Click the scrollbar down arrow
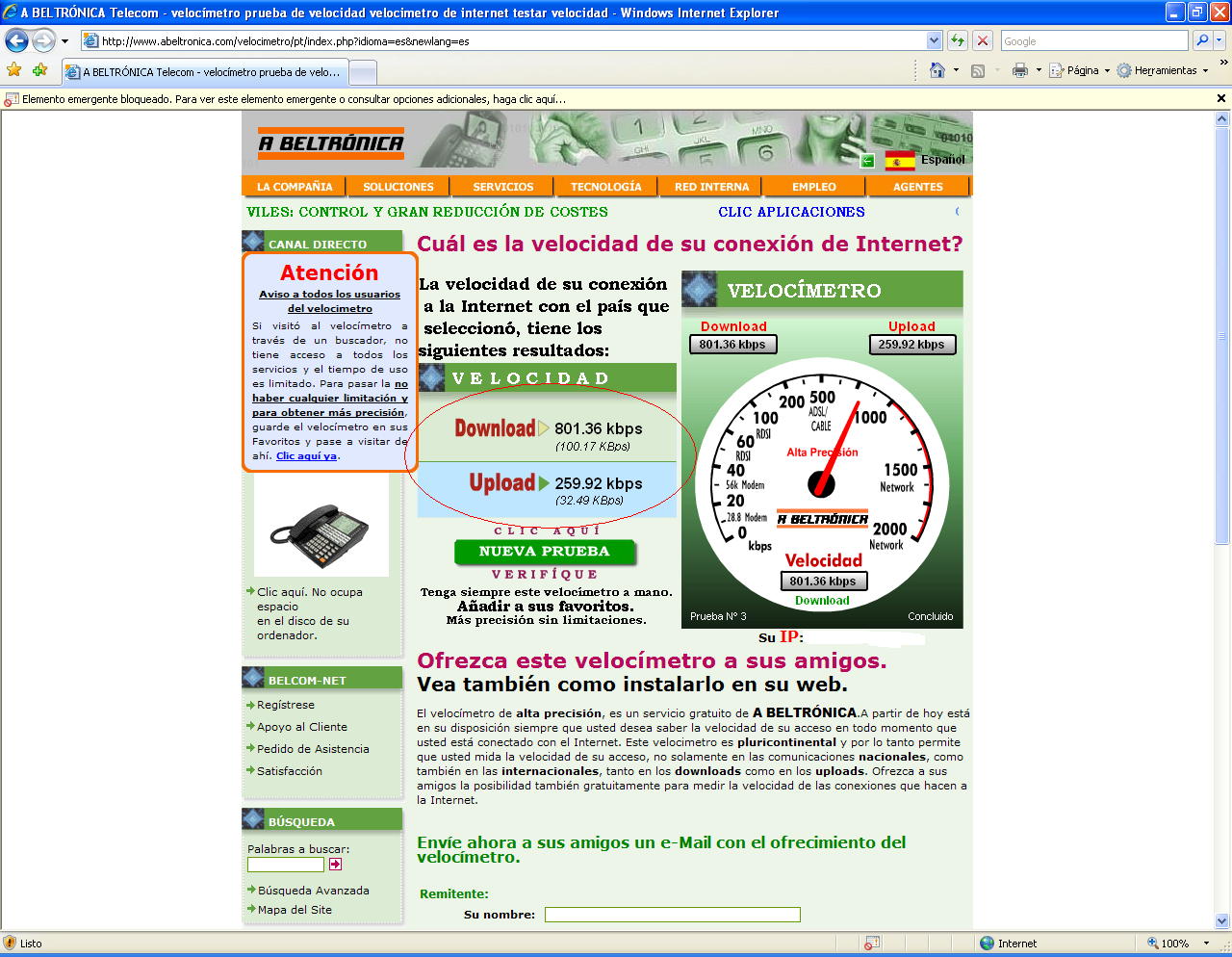 click(x=1222, y=920)
